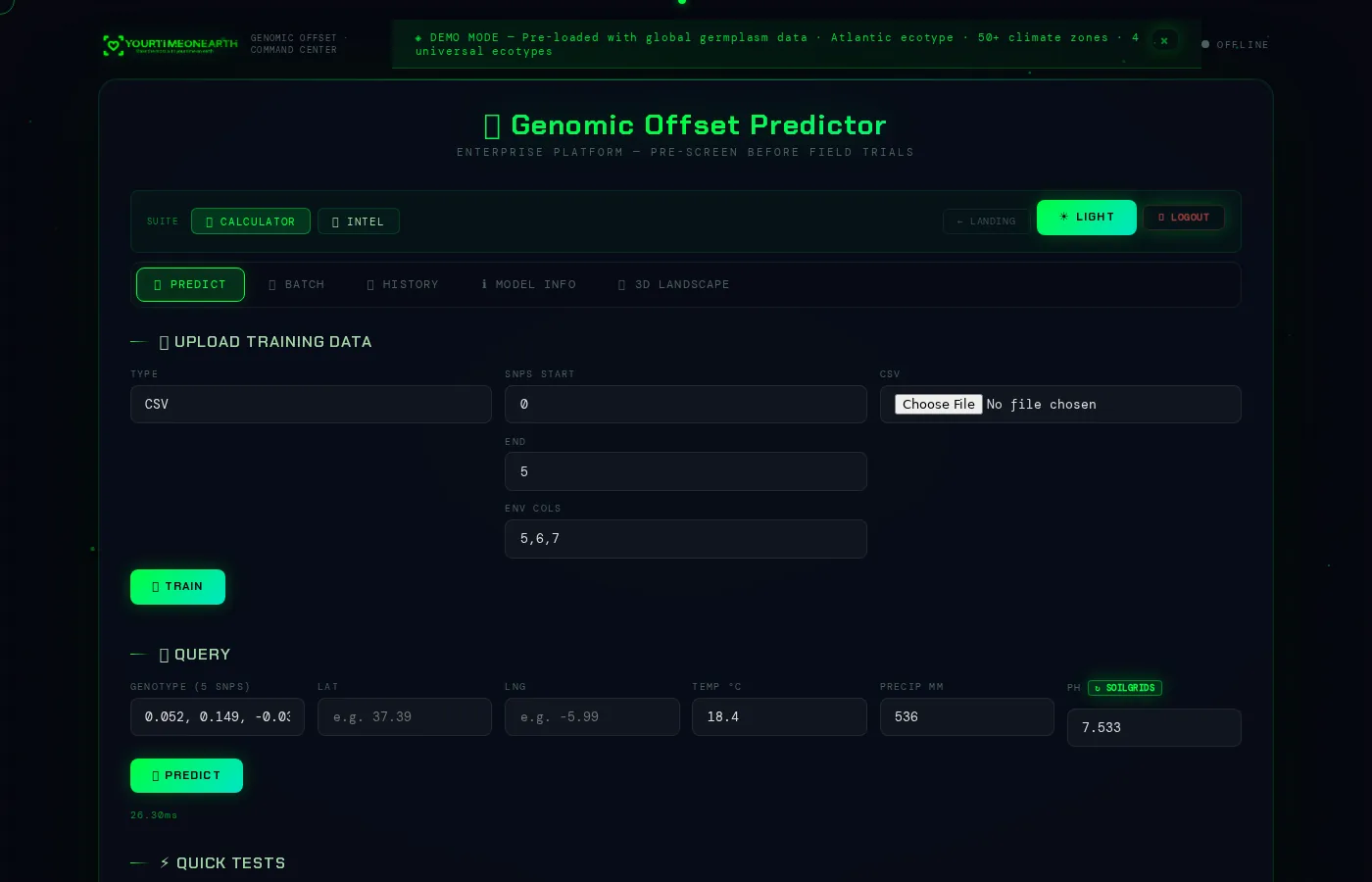1372x882 pixels.
Task: Focus the Lat input field
Action: coord(405,717)
